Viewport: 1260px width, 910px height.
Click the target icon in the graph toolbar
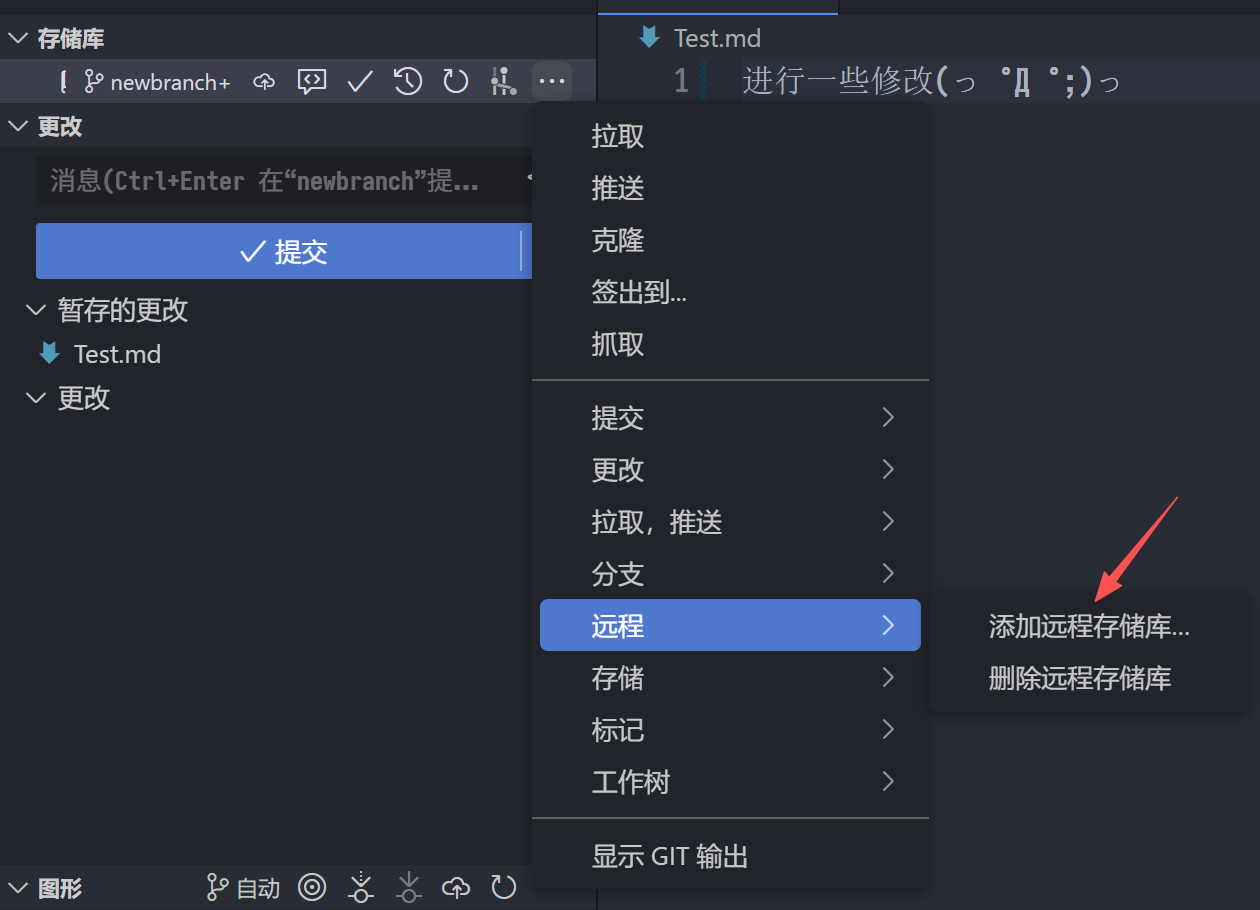coord(312,888)
